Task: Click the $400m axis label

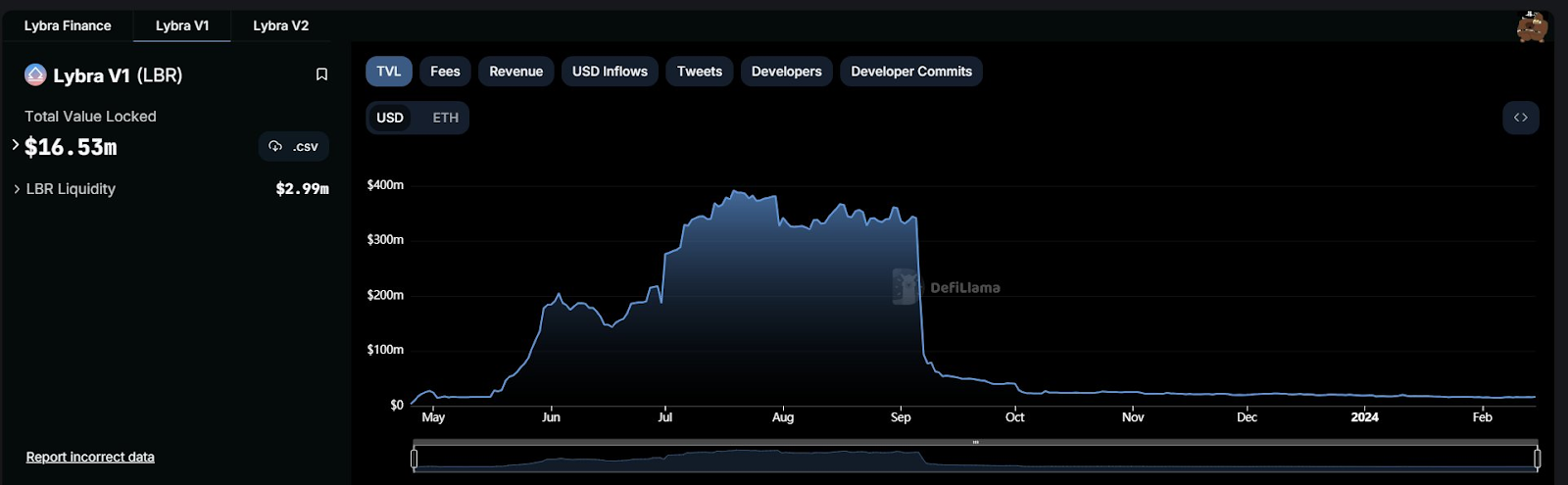Action: tap(385, 184)
